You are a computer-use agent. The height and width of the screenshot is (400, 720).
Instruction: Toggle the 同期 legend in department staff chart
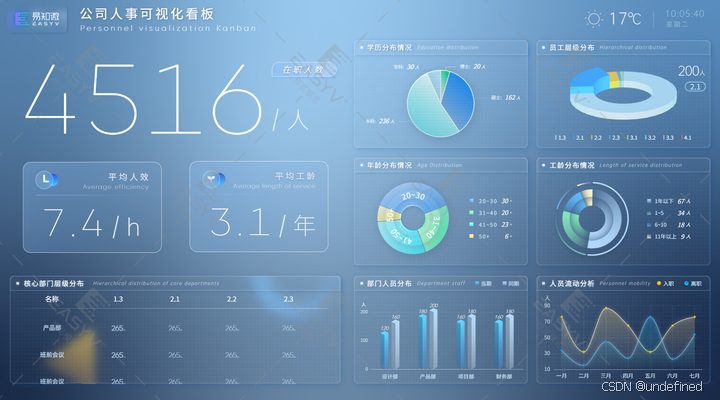coord(511,283)
